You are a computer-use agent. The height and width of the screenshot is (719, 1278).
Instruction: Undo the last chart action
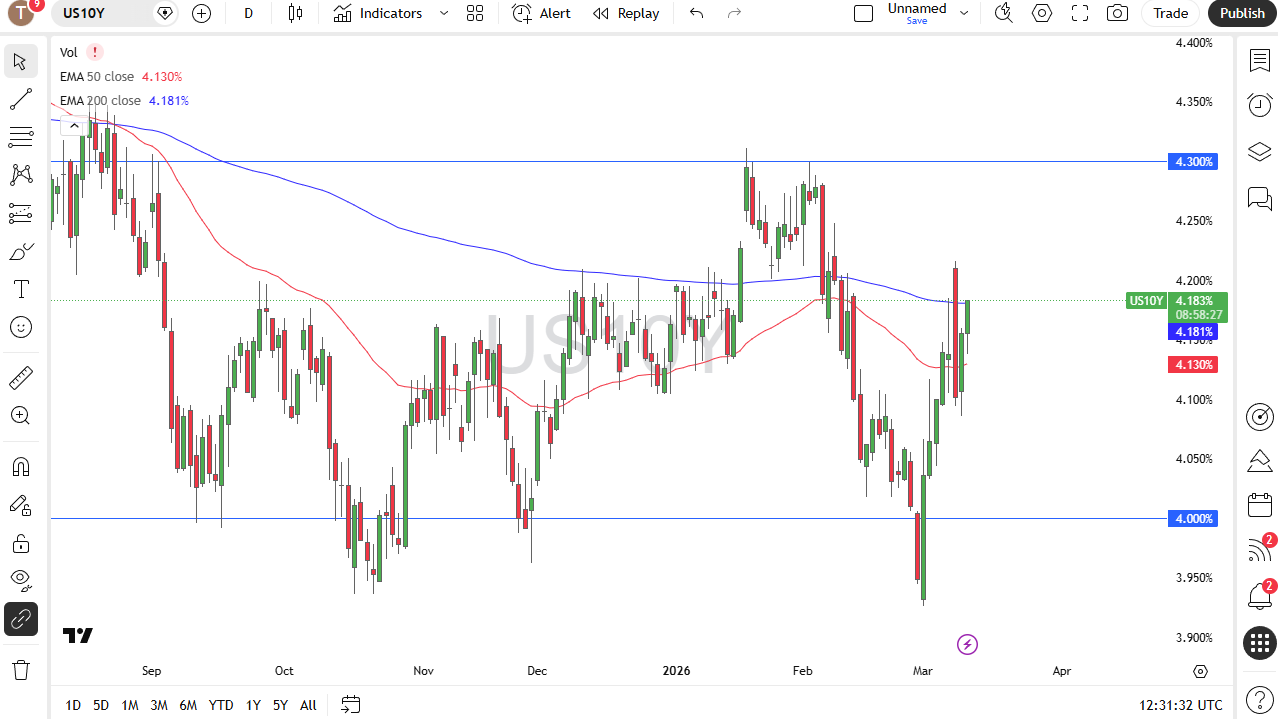tap(697, 13)
